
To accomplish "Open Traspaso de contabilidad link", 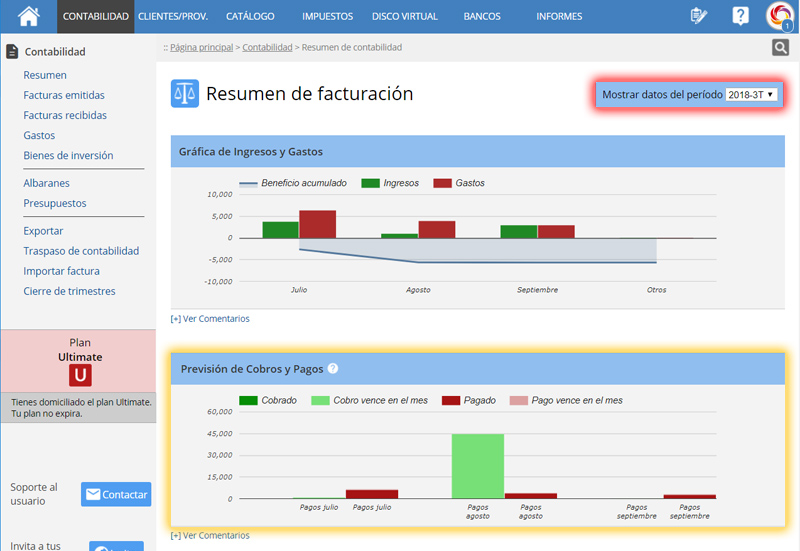I will tap(81, 251).
